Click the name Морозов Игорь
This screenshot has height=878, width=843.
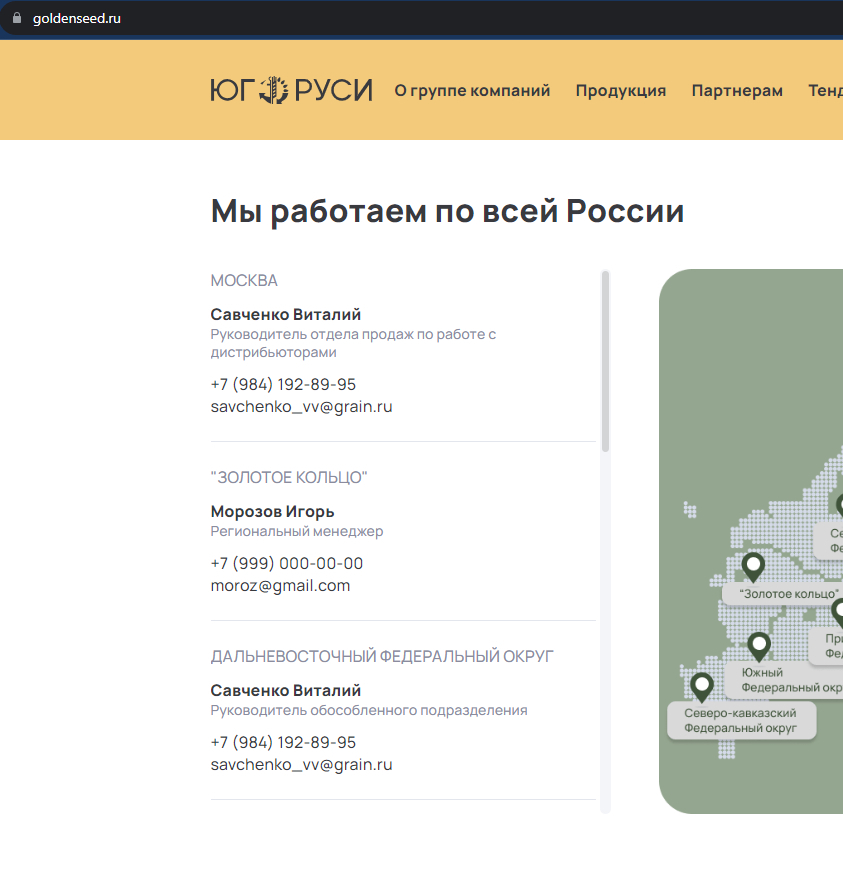pyautogui.click(x=272, y=512)
